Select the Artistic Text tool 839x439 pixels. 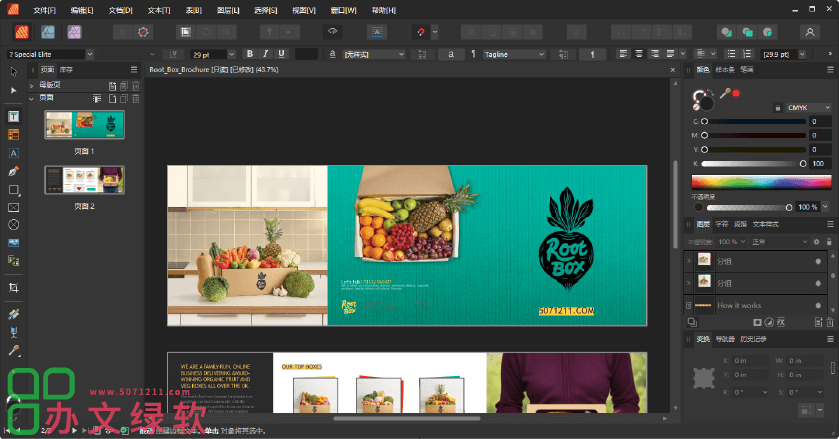(x=14, y=153)
